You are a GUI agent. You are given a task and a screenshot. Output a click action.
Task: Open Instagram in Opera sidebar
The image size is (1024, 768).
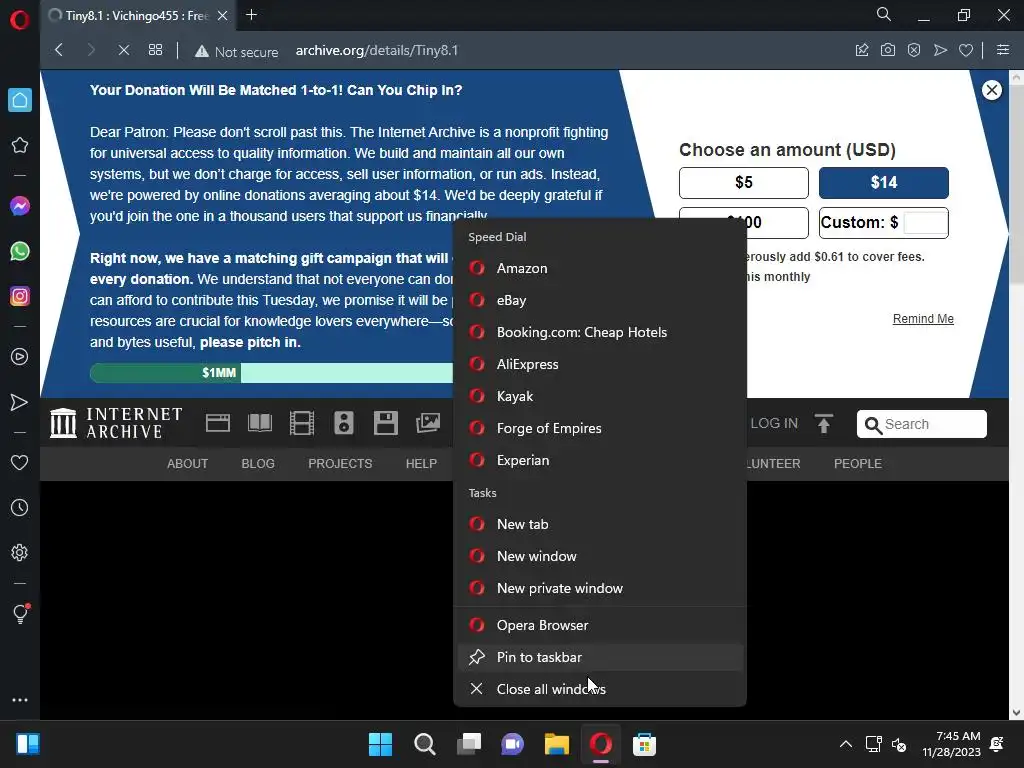(x=20, y=296)
